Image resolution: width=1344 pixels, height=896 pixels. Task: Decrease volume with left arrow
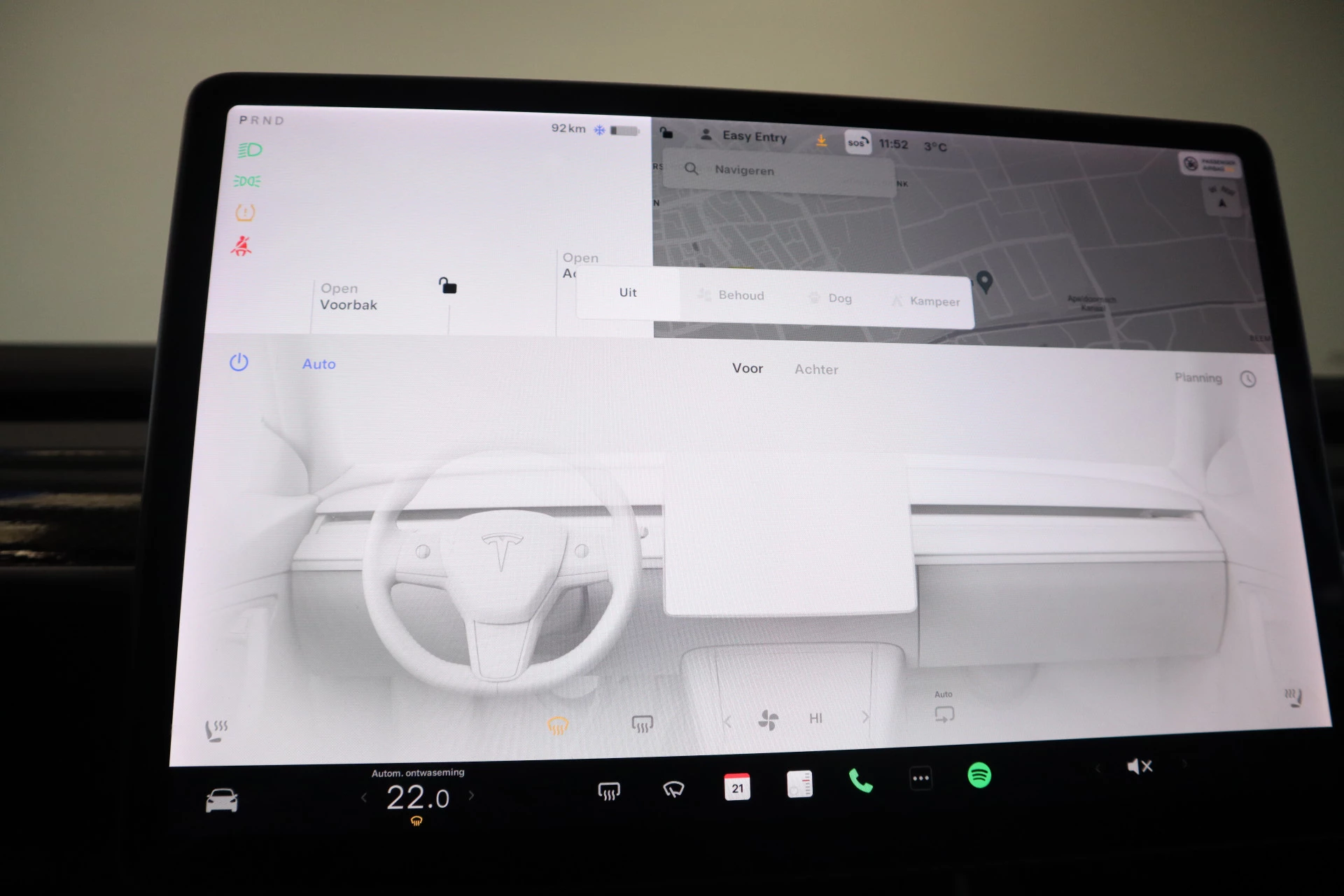coord(1098,769)
